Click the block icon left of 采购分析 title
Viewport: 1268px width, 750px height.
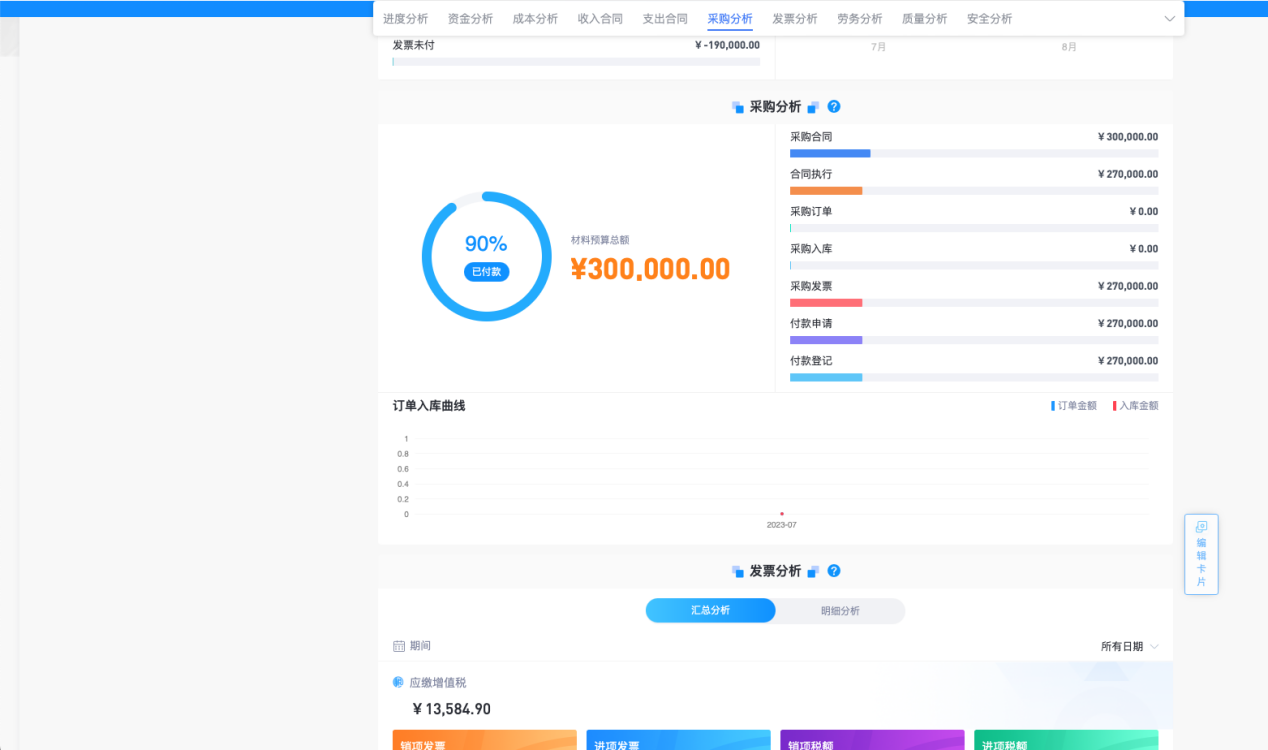738,106
